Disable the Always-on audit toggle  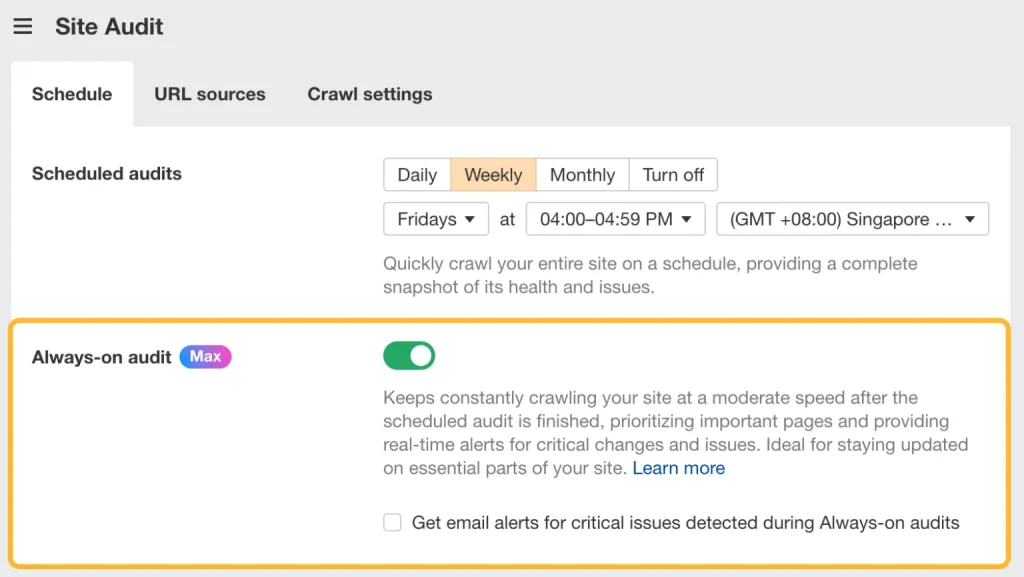[x=409, y=356]
